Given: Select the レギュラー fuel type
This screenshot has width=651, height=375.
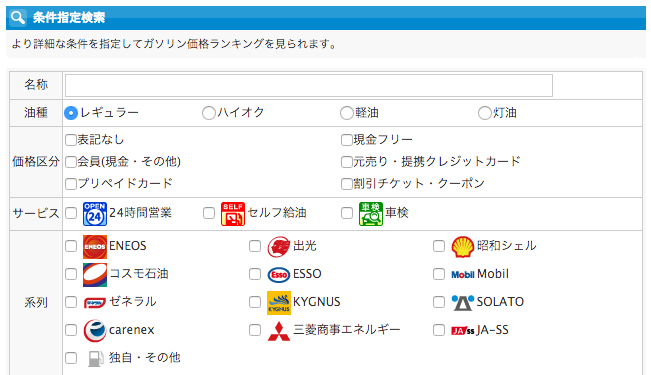Looking at the screenshot, I should coord(71,113).
